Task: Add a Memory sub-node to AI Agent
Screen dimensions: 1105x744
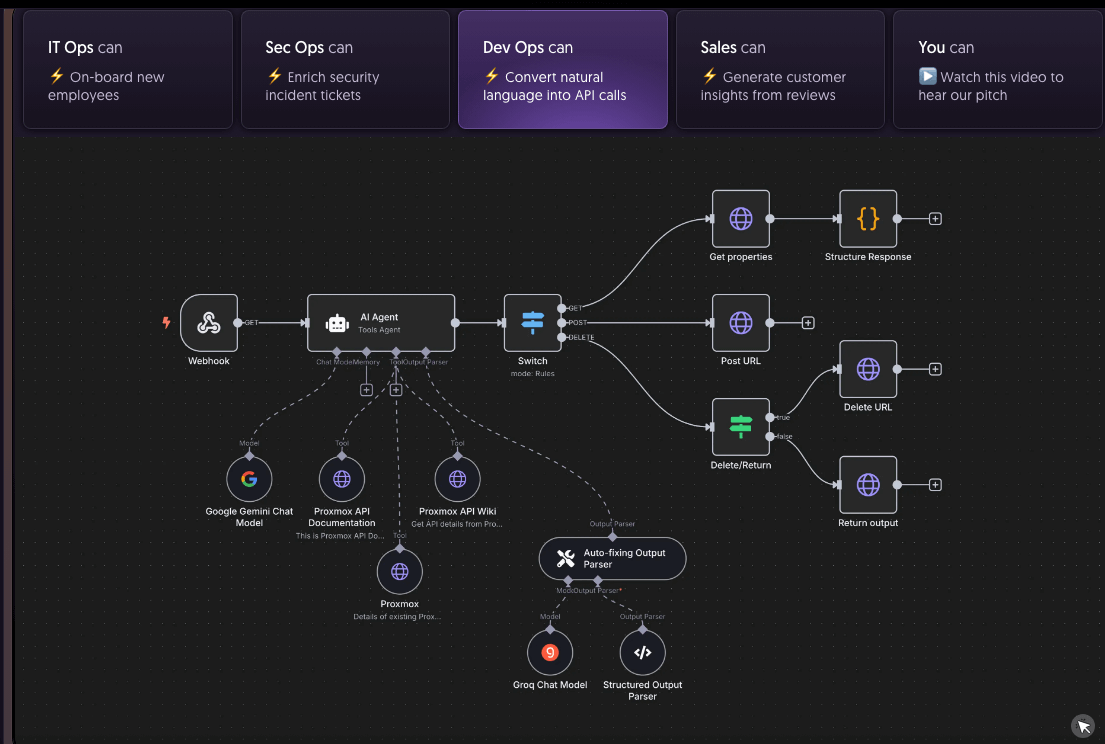Action: [x=366, y=390]
